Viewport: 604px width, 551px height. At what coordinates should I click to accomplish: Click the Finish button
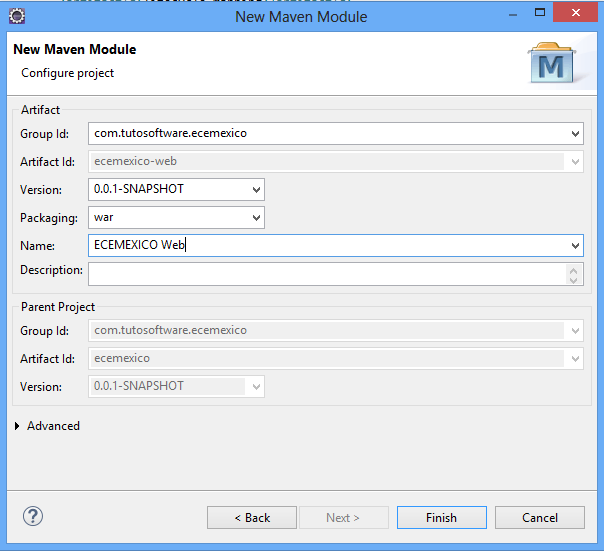coord(442,517)
